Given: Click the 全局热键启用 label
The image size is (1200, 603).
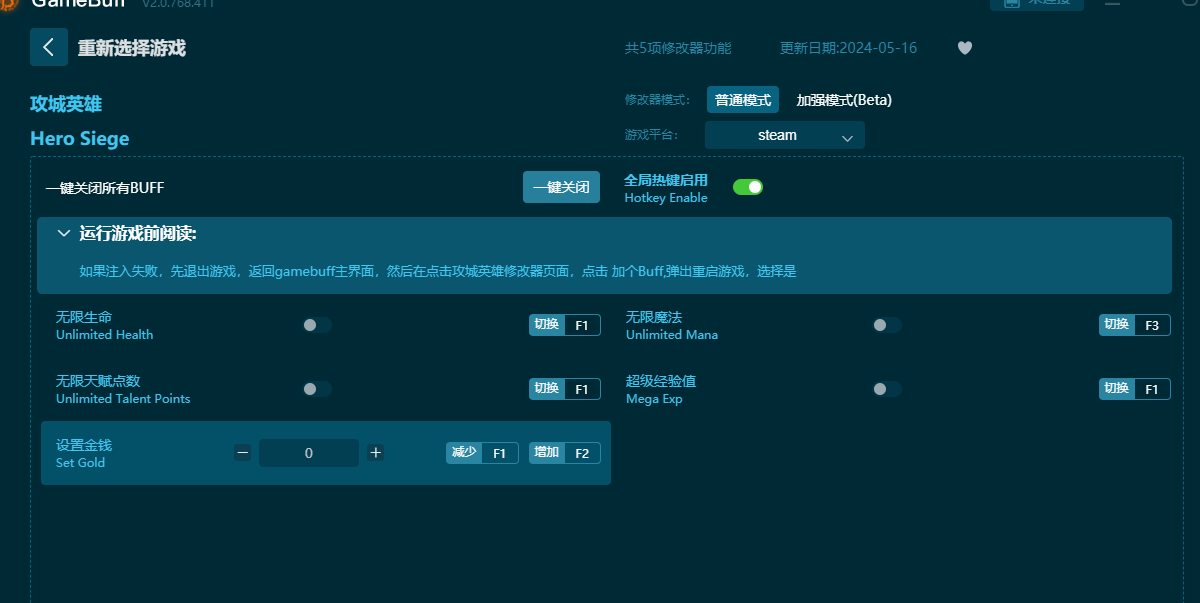Looking at the screenshot, I should coord(666,180).
